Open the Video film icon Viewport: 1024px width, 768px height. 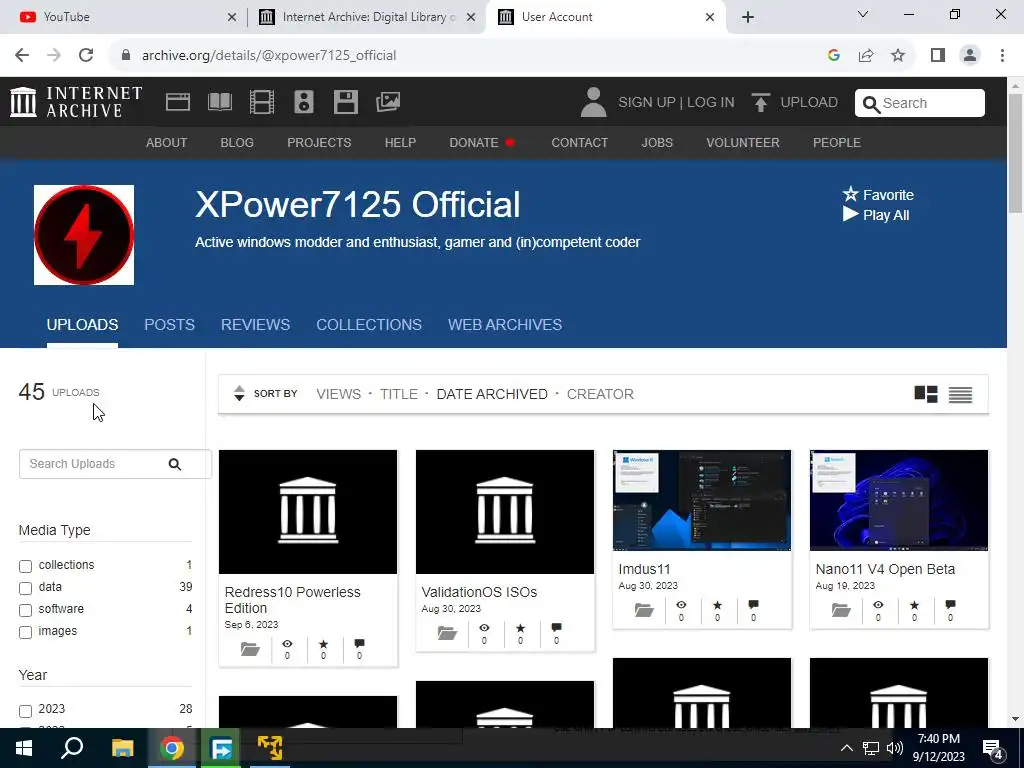[x=262, y=102]
